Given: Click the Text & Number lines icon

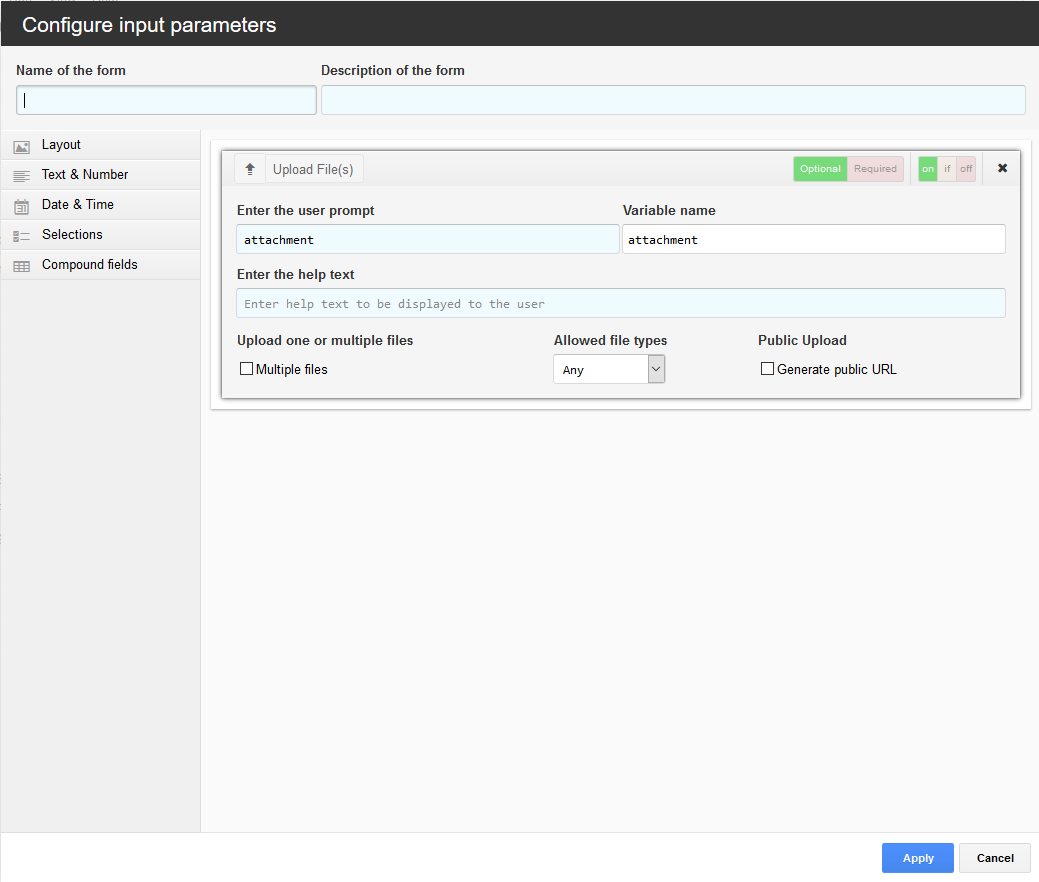Looking at the screenshot, I should coord(21,176).
